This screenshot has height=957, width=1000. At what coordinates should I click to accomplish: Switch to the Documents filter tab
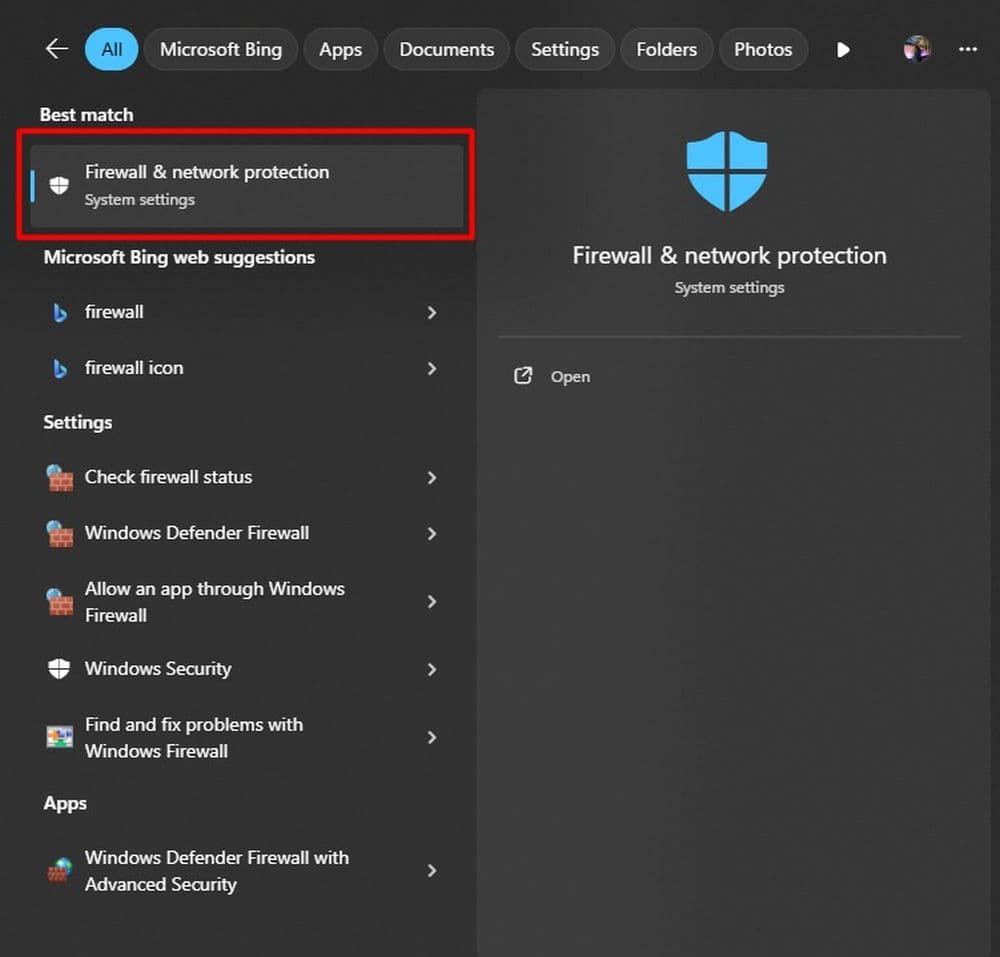coord(446,49)
